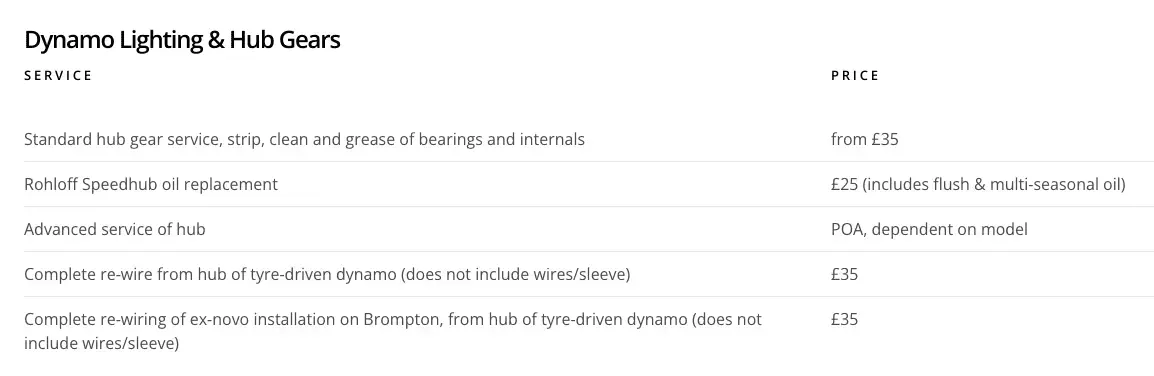Click the £25 flush and oil price

pos(978,184)
